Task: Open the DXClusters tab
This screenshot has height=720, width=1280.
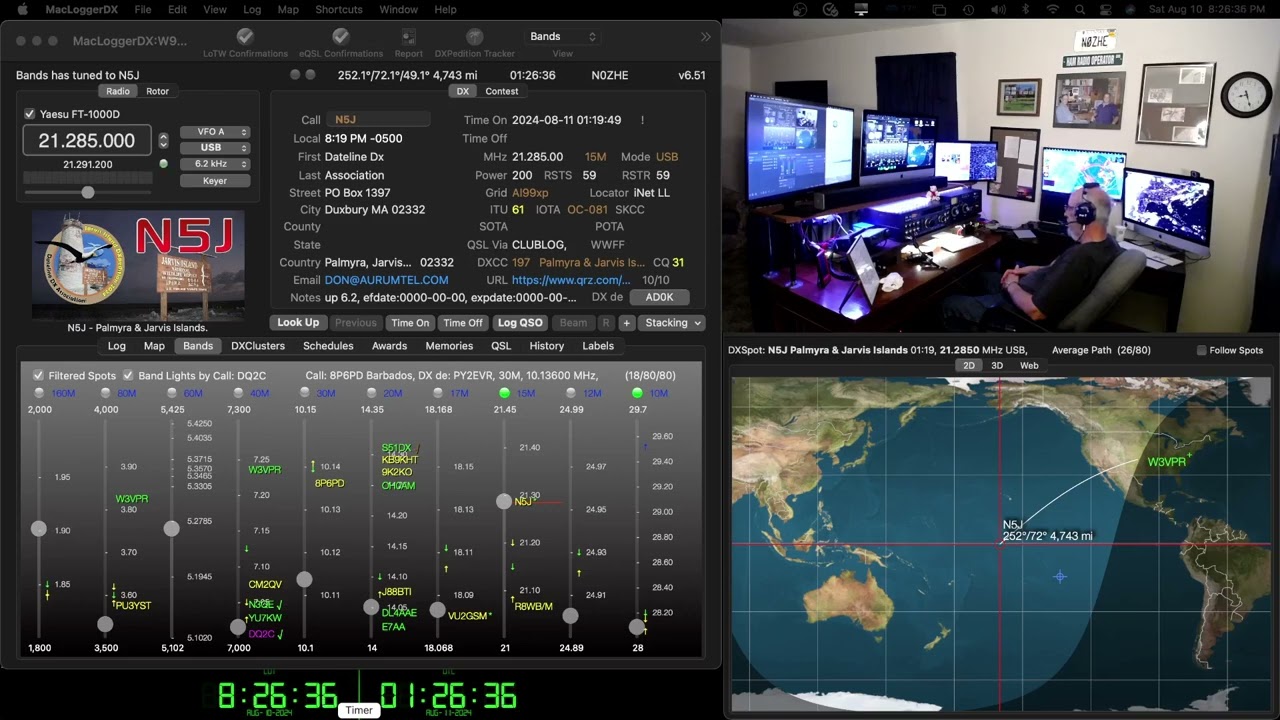Action: (258, 346)
